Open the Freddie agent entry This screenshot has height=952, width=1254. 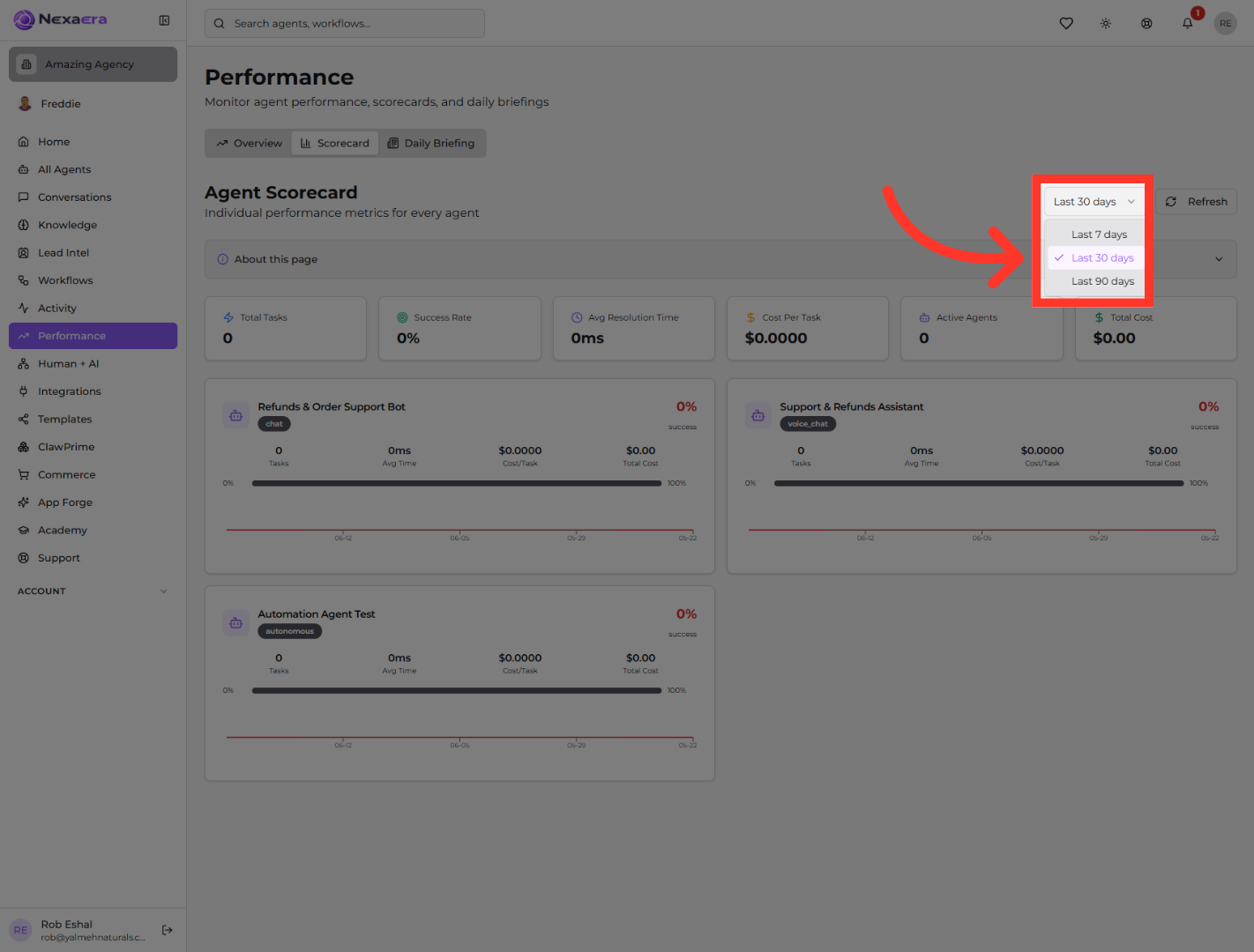coord(93,104)
